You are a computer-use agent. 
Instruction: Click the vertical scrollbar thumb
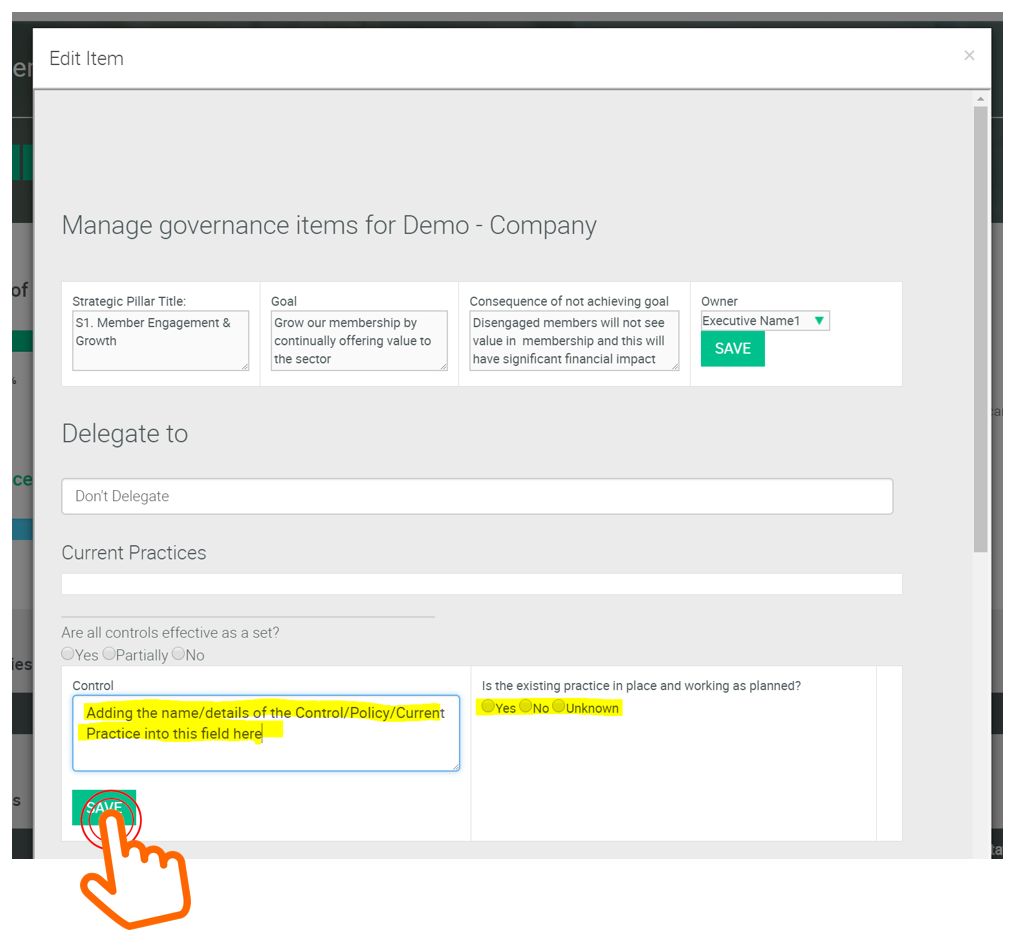pyautogui.click(x=980, y=330)
